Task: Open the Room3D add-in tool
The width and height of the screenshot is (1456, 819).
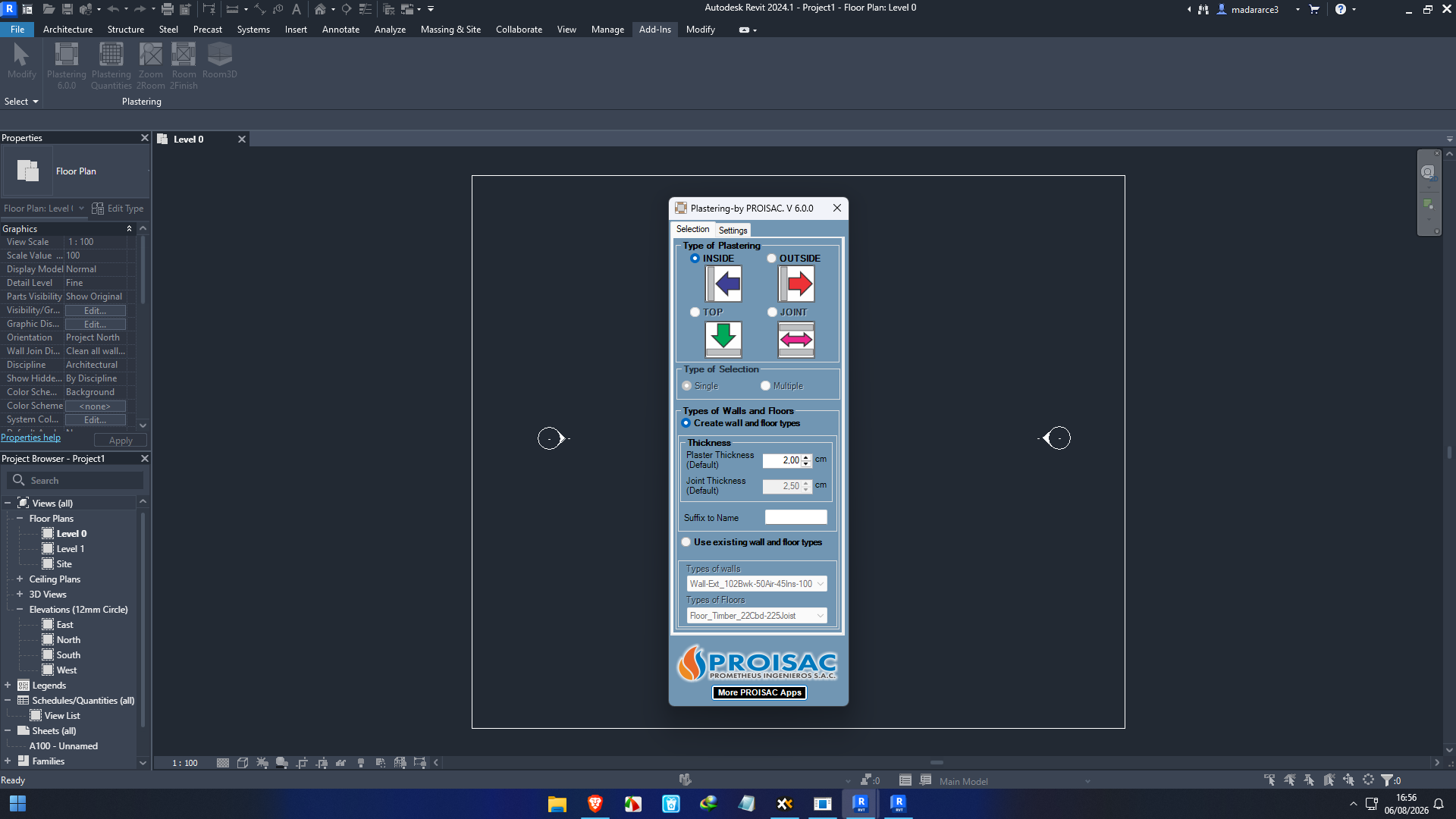Action: point(220,61)
